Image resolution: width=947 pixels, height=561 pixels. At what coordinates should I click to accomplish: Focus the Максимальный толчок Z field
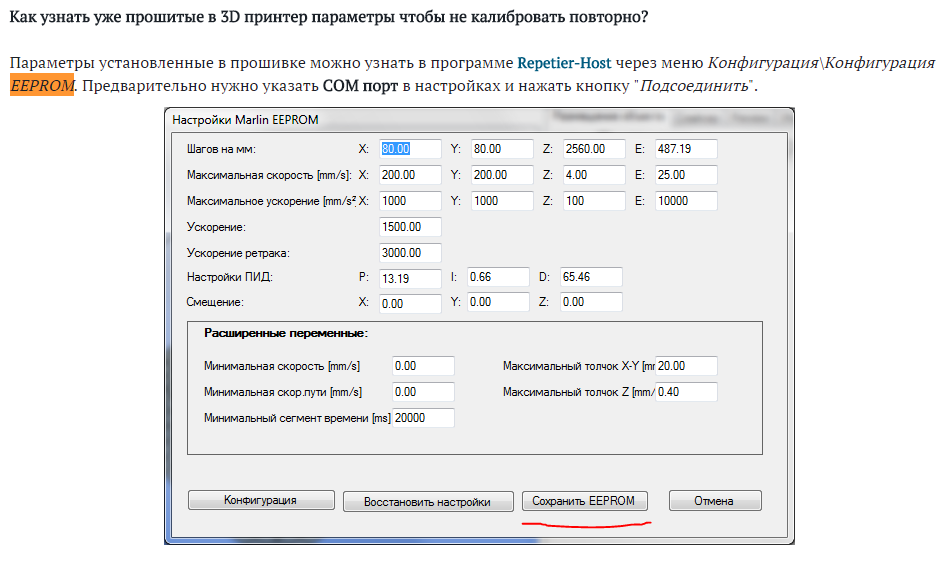[686, 392]
